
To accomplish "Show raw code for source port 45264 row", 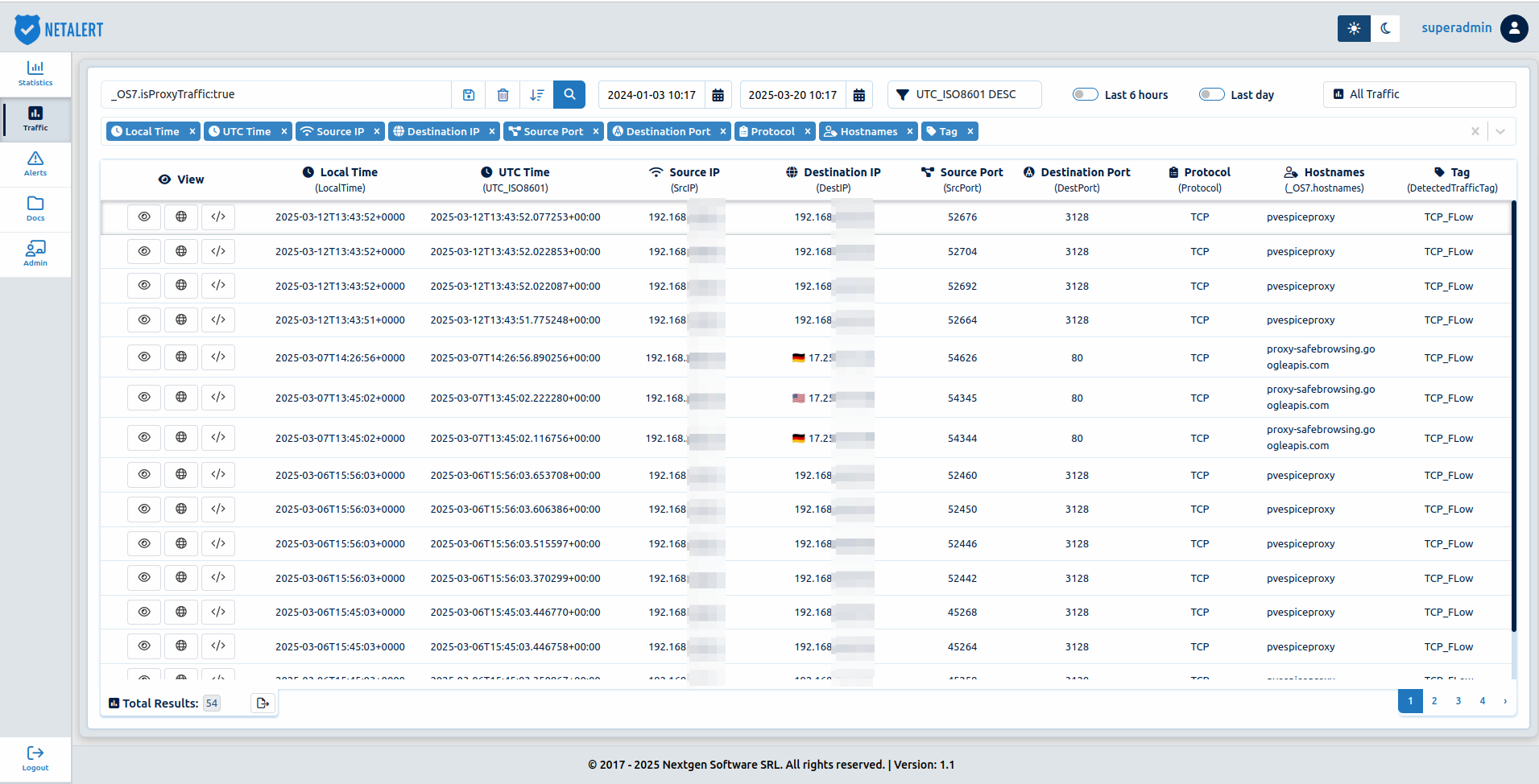I will [218, 646].
